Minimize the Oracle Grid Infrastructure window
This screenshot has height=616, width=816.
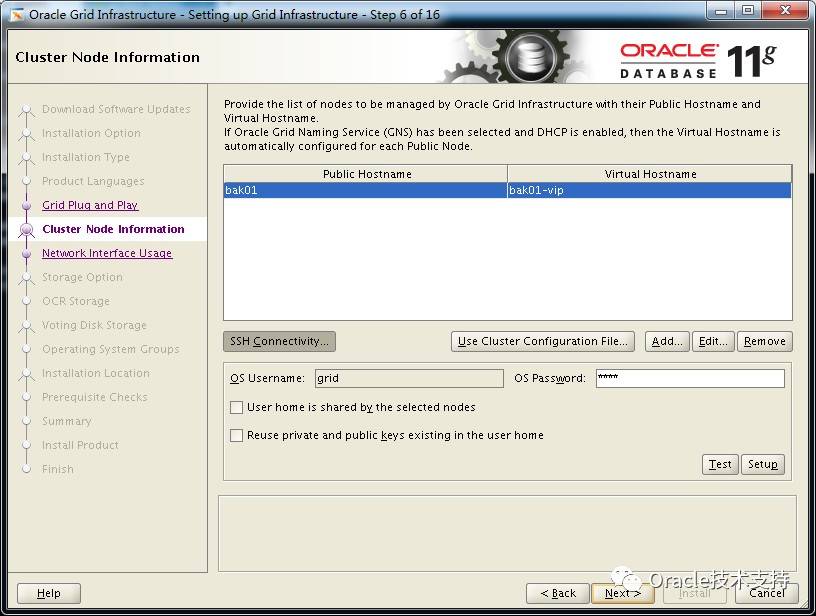[x=721, y=10]
